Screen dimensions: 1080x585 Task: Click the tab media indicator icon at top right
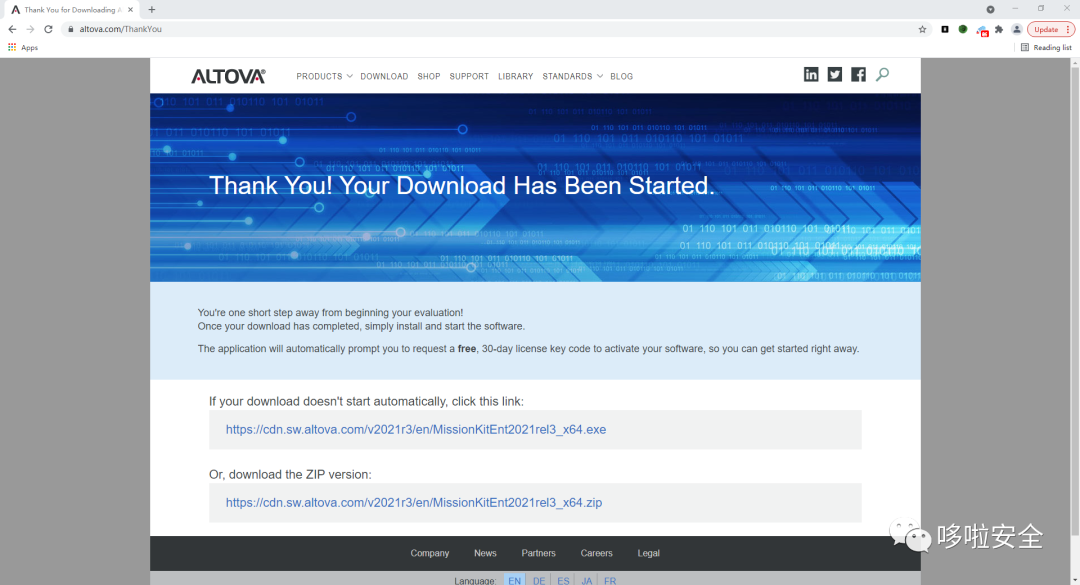click(x=990, y=9)
